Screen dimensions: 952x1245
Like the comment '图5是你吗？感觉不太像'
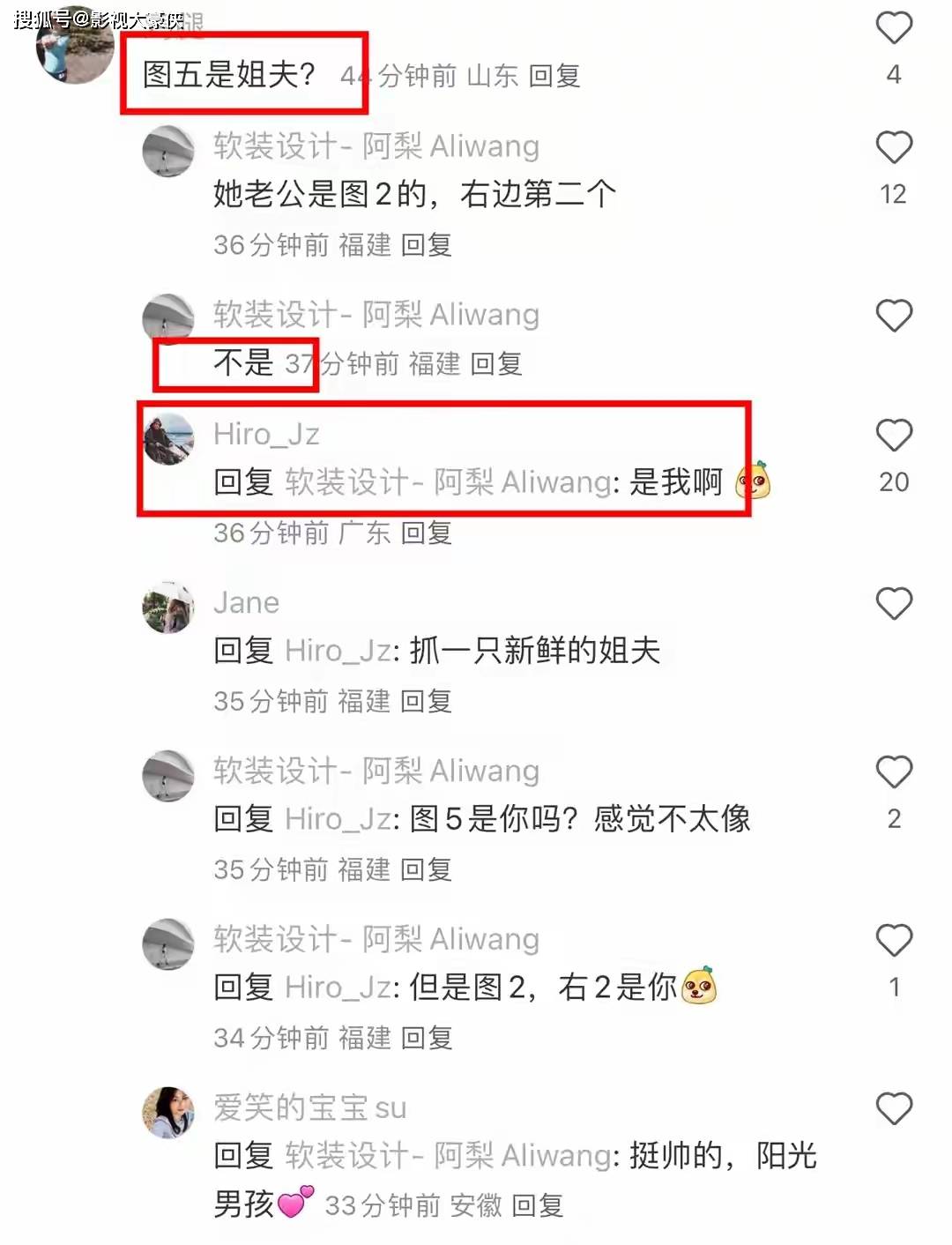click(893, 772)
